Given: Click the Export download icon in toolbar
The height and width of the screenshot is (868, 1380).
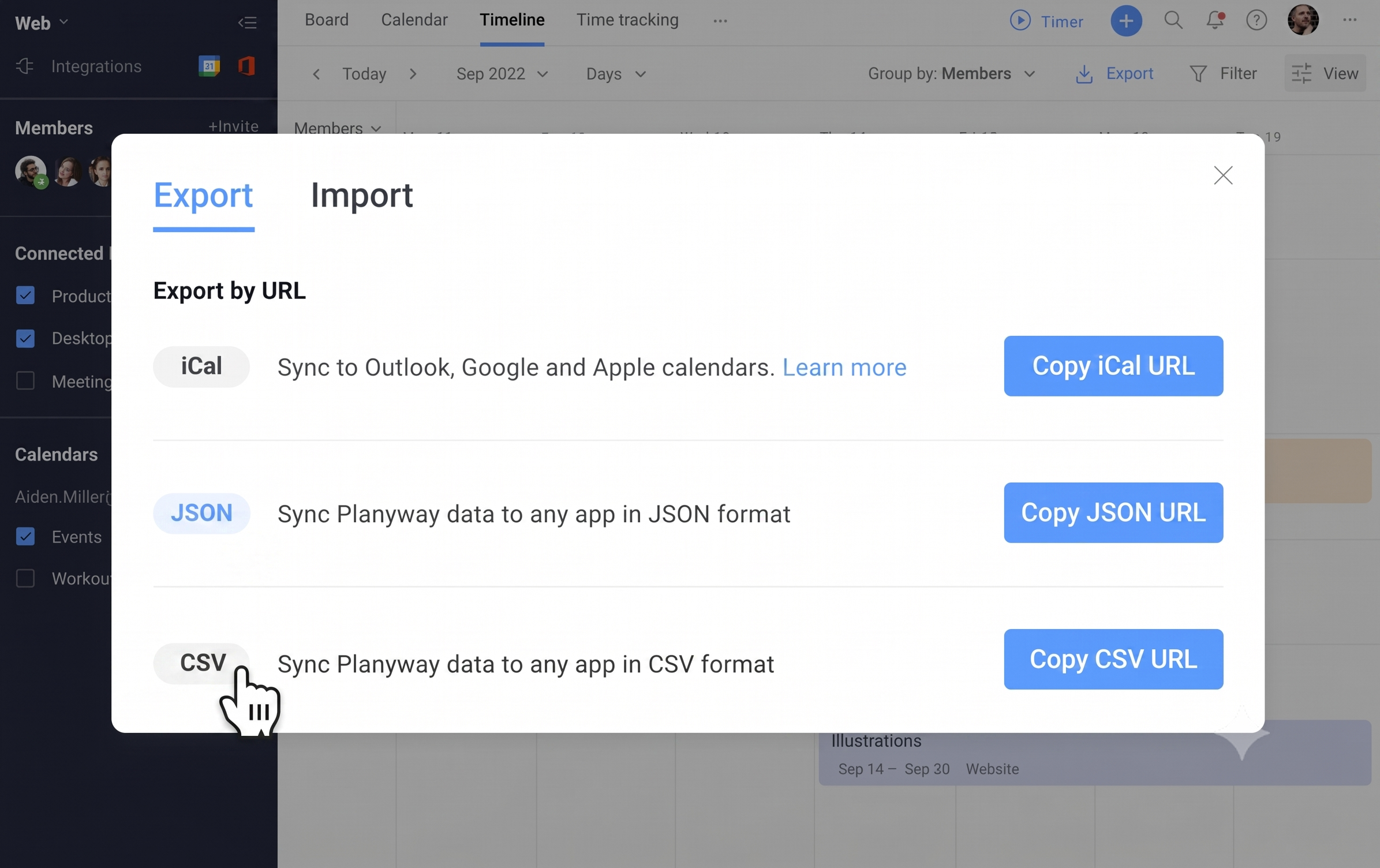Looking at the screenshot, I should point(1084,74).
